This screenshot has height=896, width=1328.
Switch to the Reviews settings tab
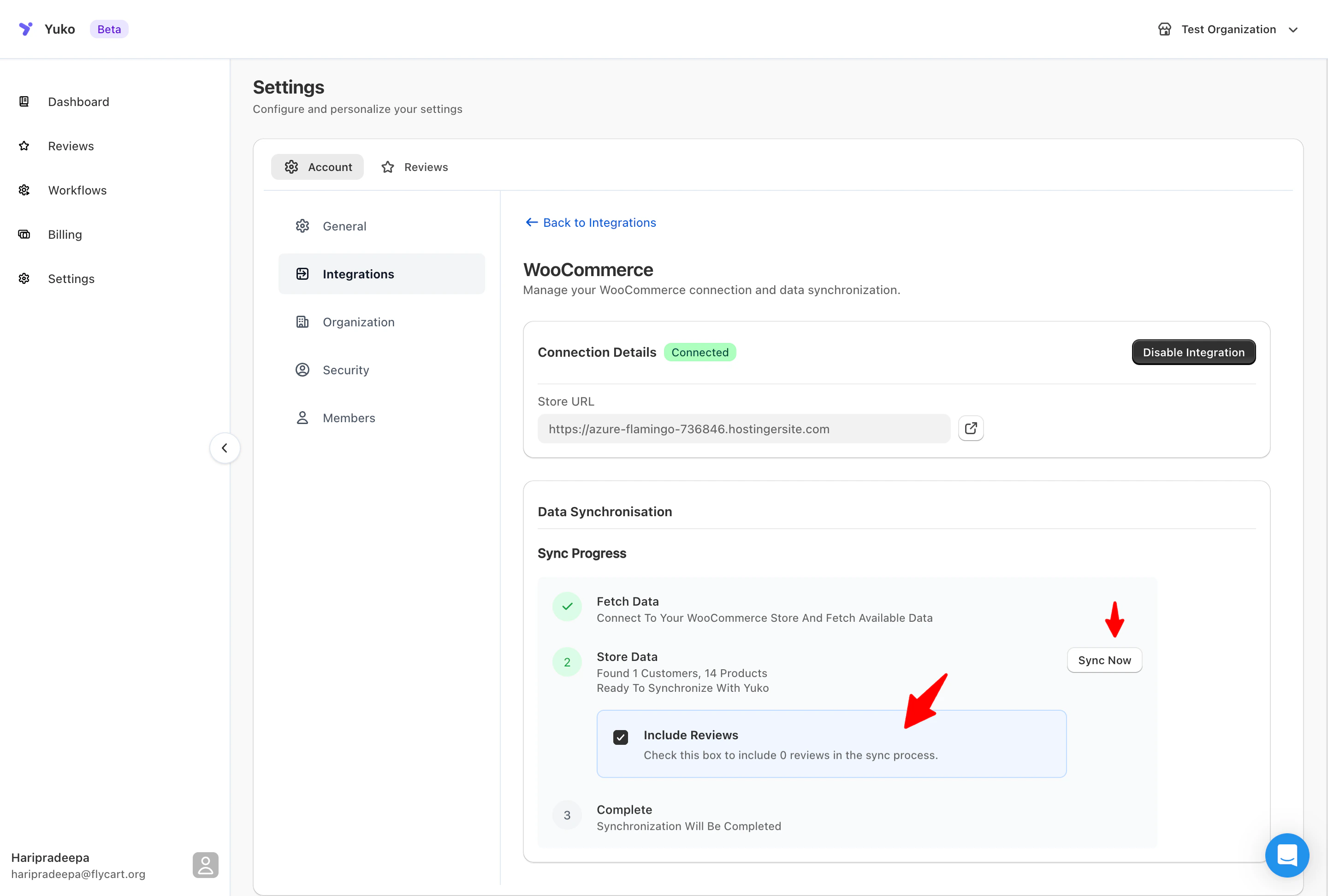(415, 167)
